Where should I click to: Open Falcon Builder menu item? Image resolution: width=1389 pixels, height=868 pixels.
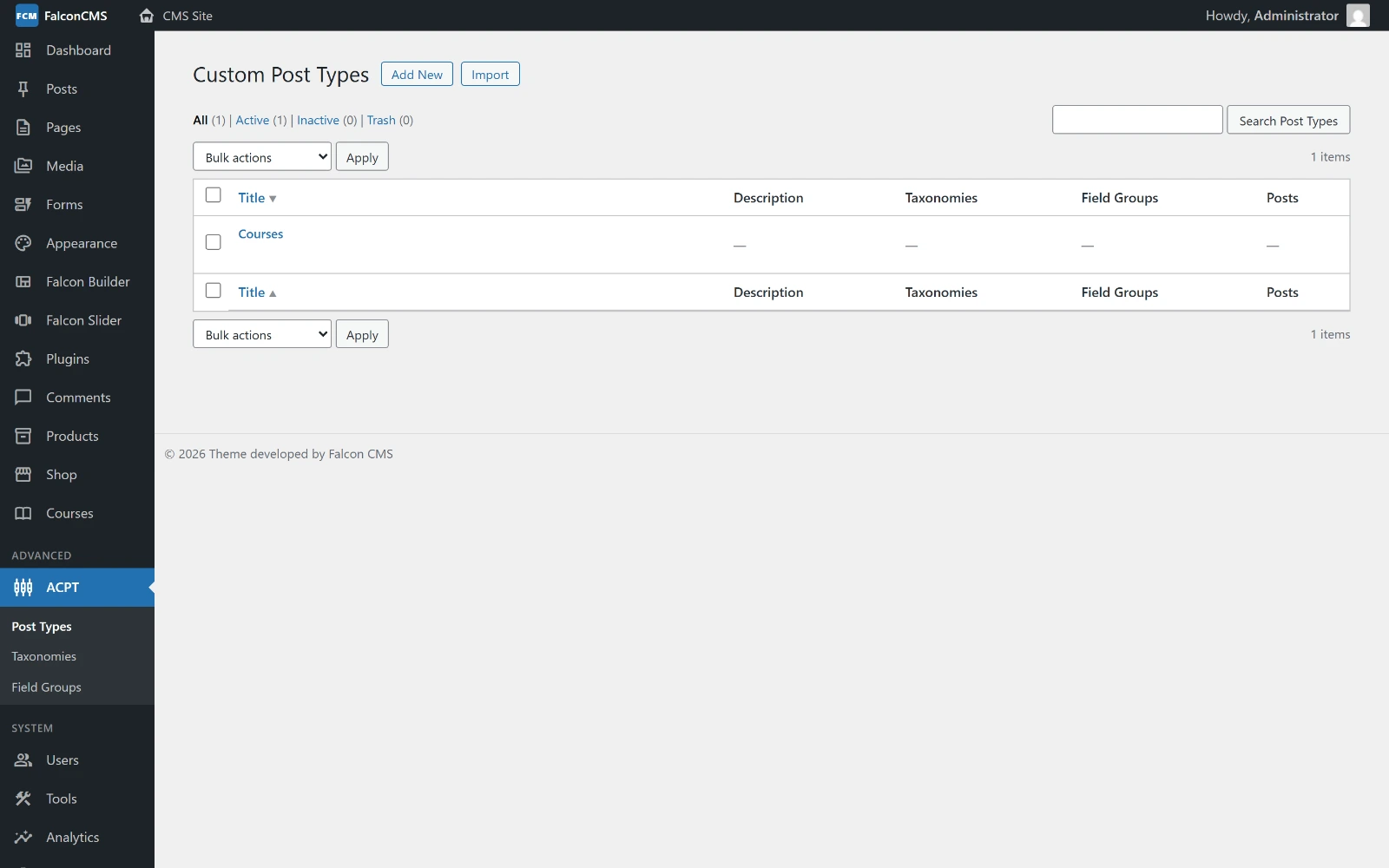click(77, 281)
